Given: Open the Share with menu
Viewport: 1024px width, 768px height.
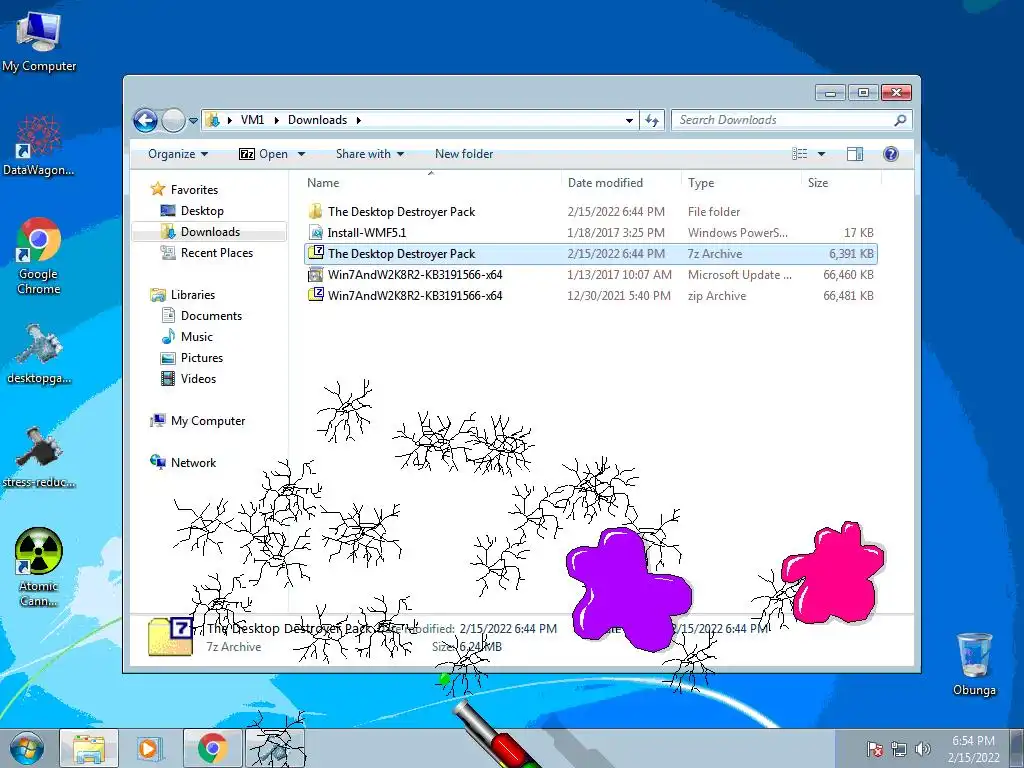Looking at the screenshot, I should coord(370,154).
